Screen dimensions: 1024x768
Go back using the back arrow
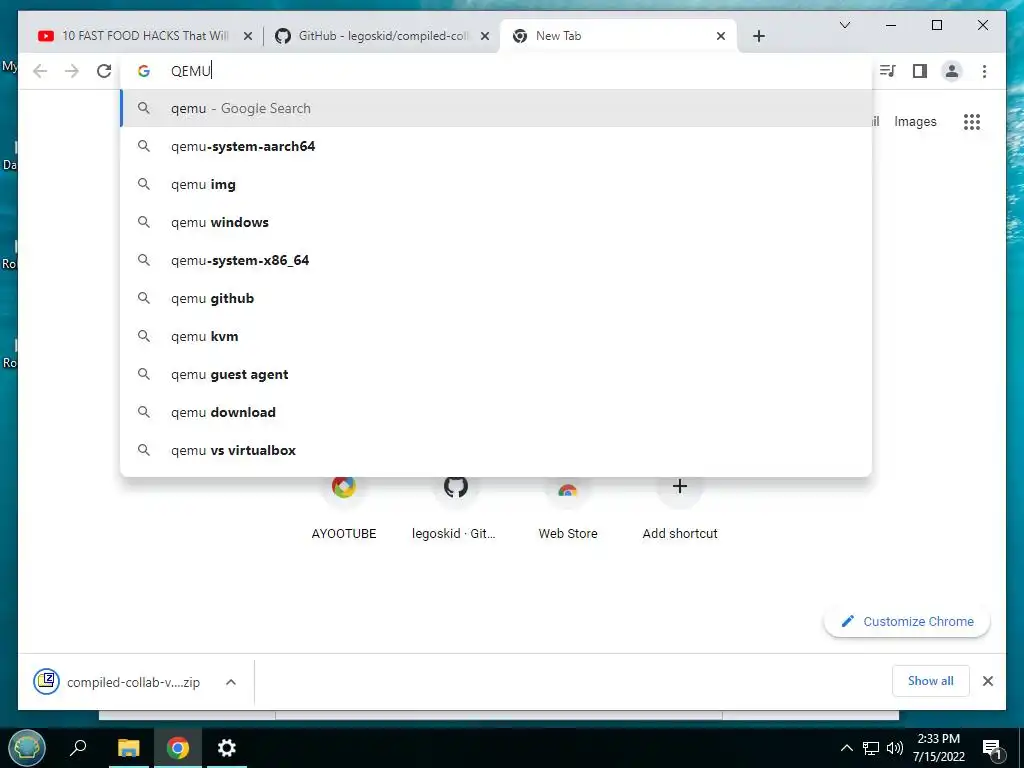point(40,71)
